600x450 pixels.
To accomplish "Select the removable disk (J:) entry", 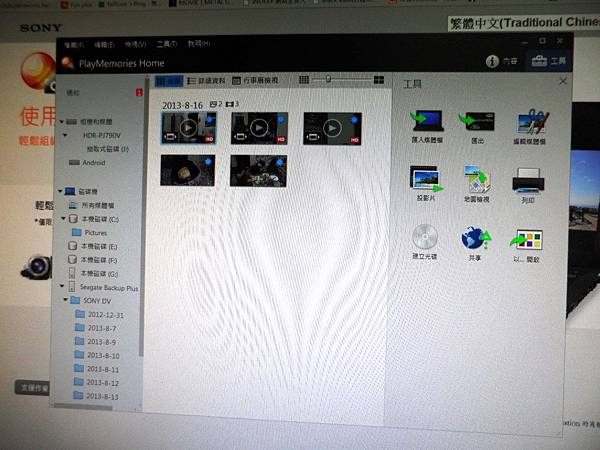I will click(108, 149).
